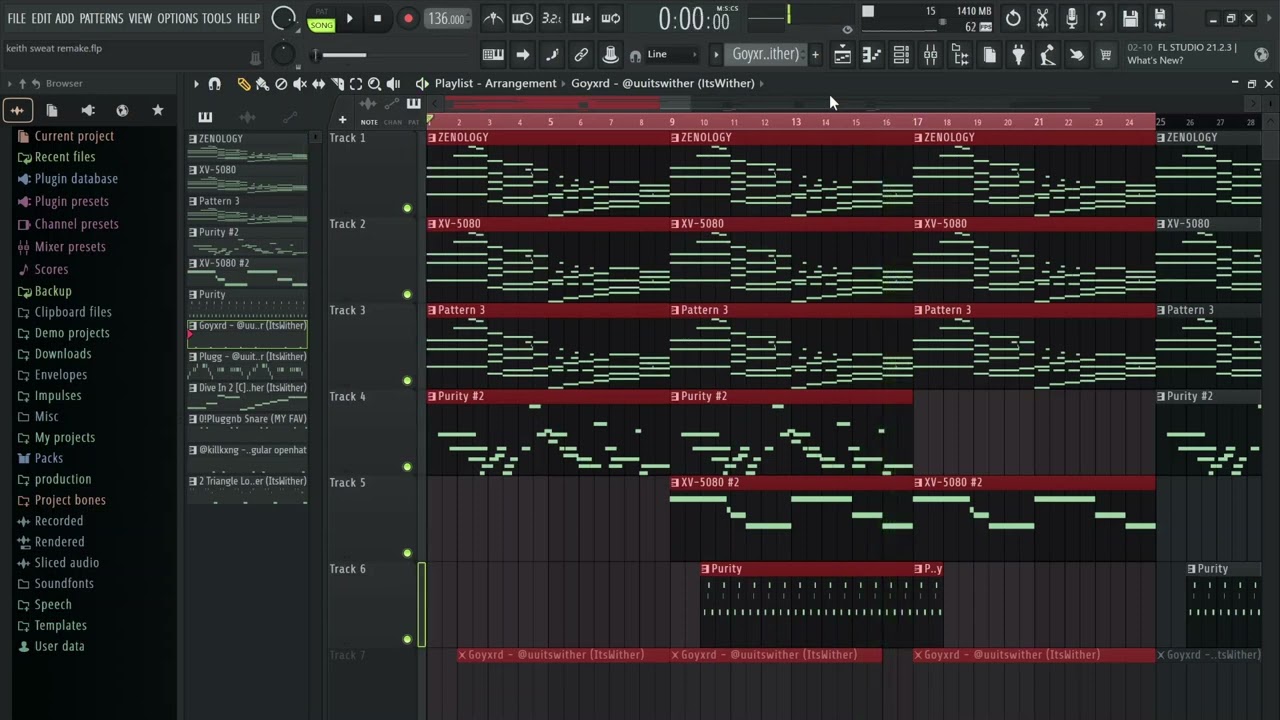Open the Line snap dropdown
This screenshot has height=720, width=1280.
tap(670, 55)
